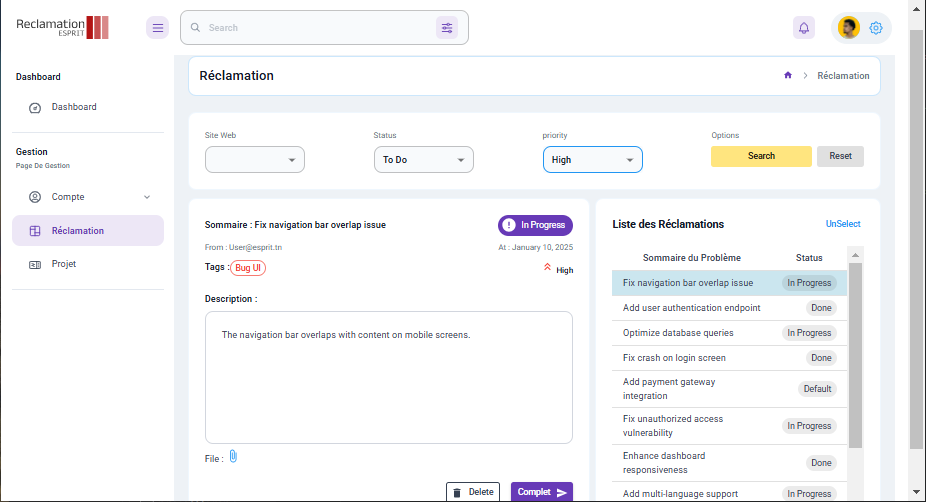Screen dimensions: 926x502
Task: Delete the current reclamation
Action: (473, 492)
